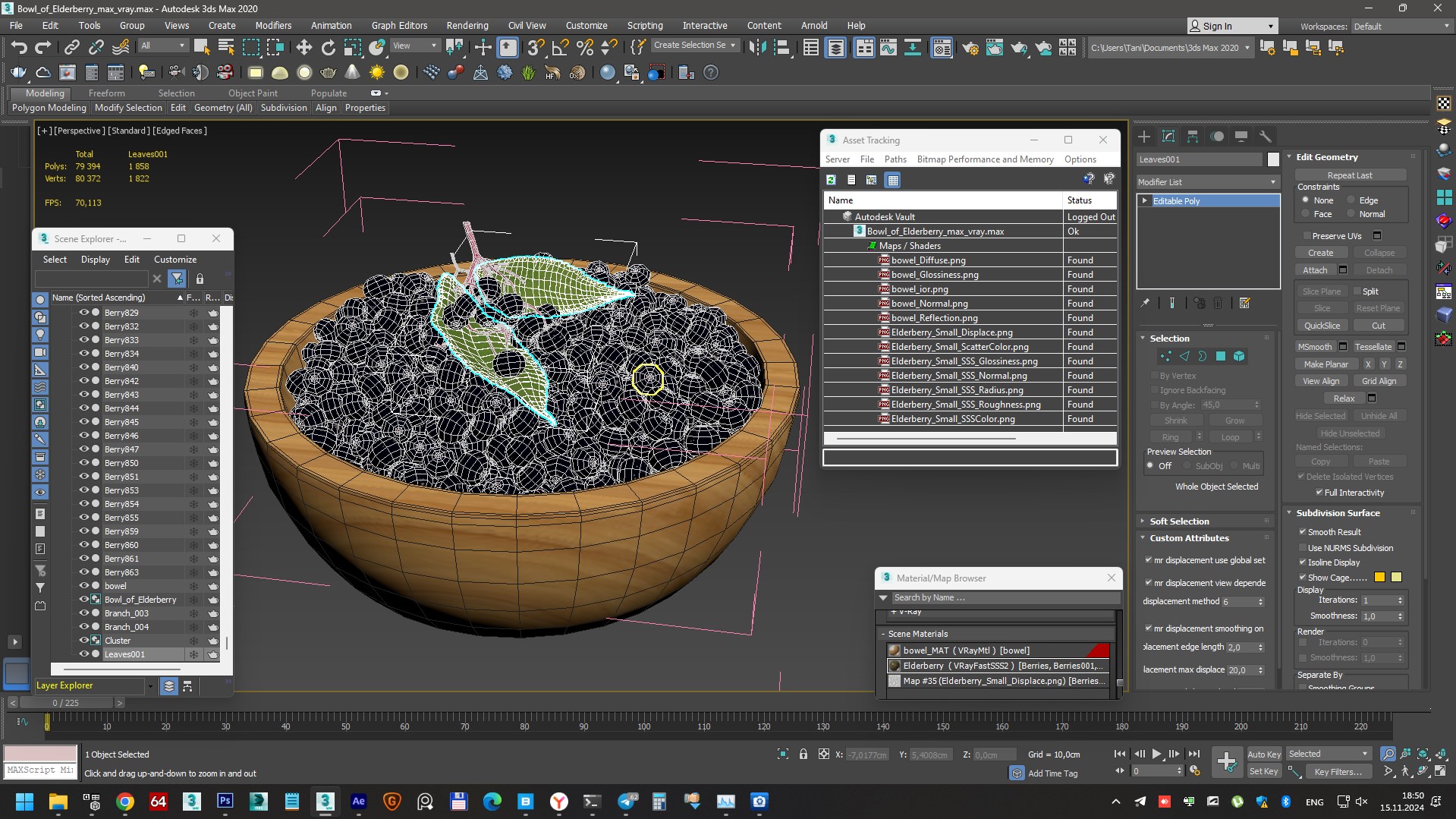Open the Rendering menu
Screen dimensions: 1456x819
pos(467,25)
